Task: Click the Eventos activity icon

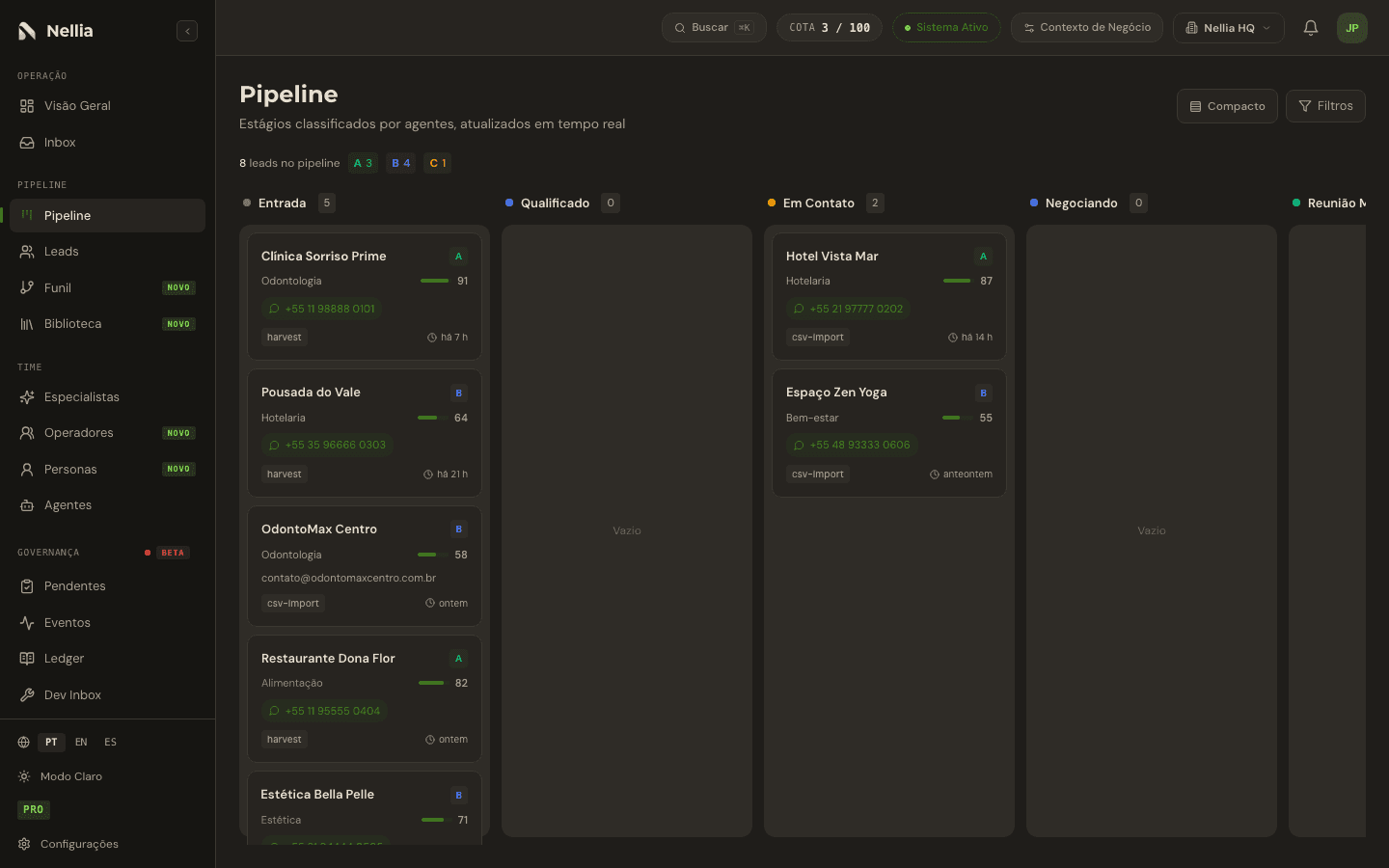Action: [x=27, y=623]
